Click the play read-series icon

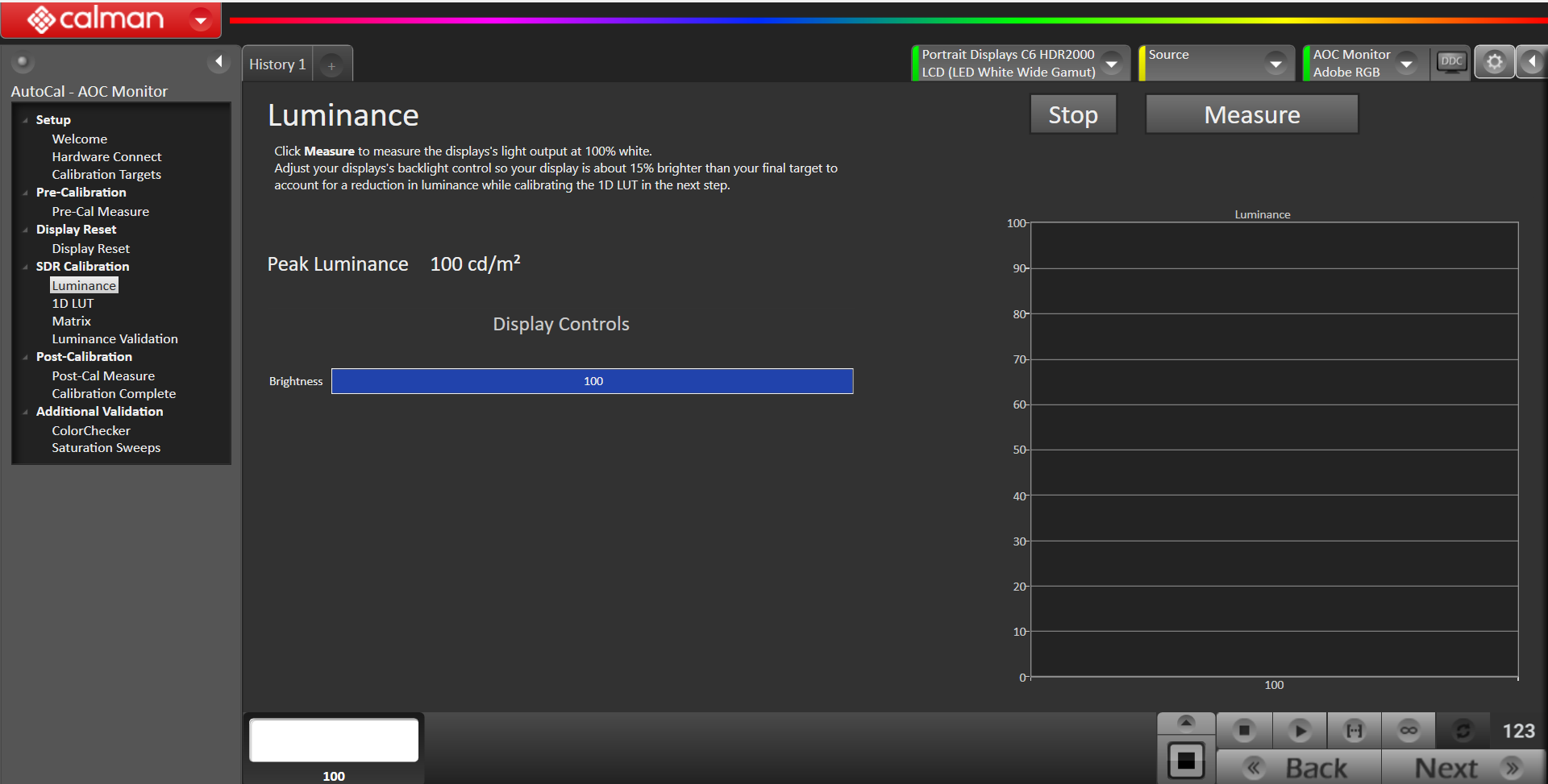click(x=1299, y=731)
